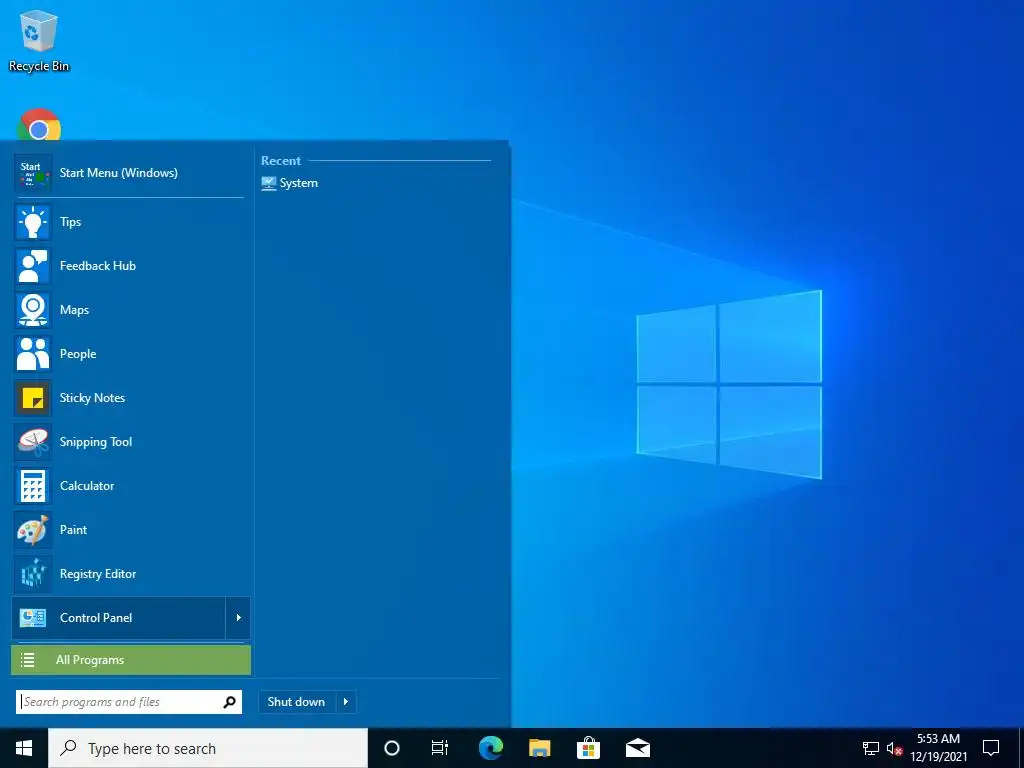Expand Shut down power options arrow
This screenshot has height=768, width=1024.
[x=346, y=702]
